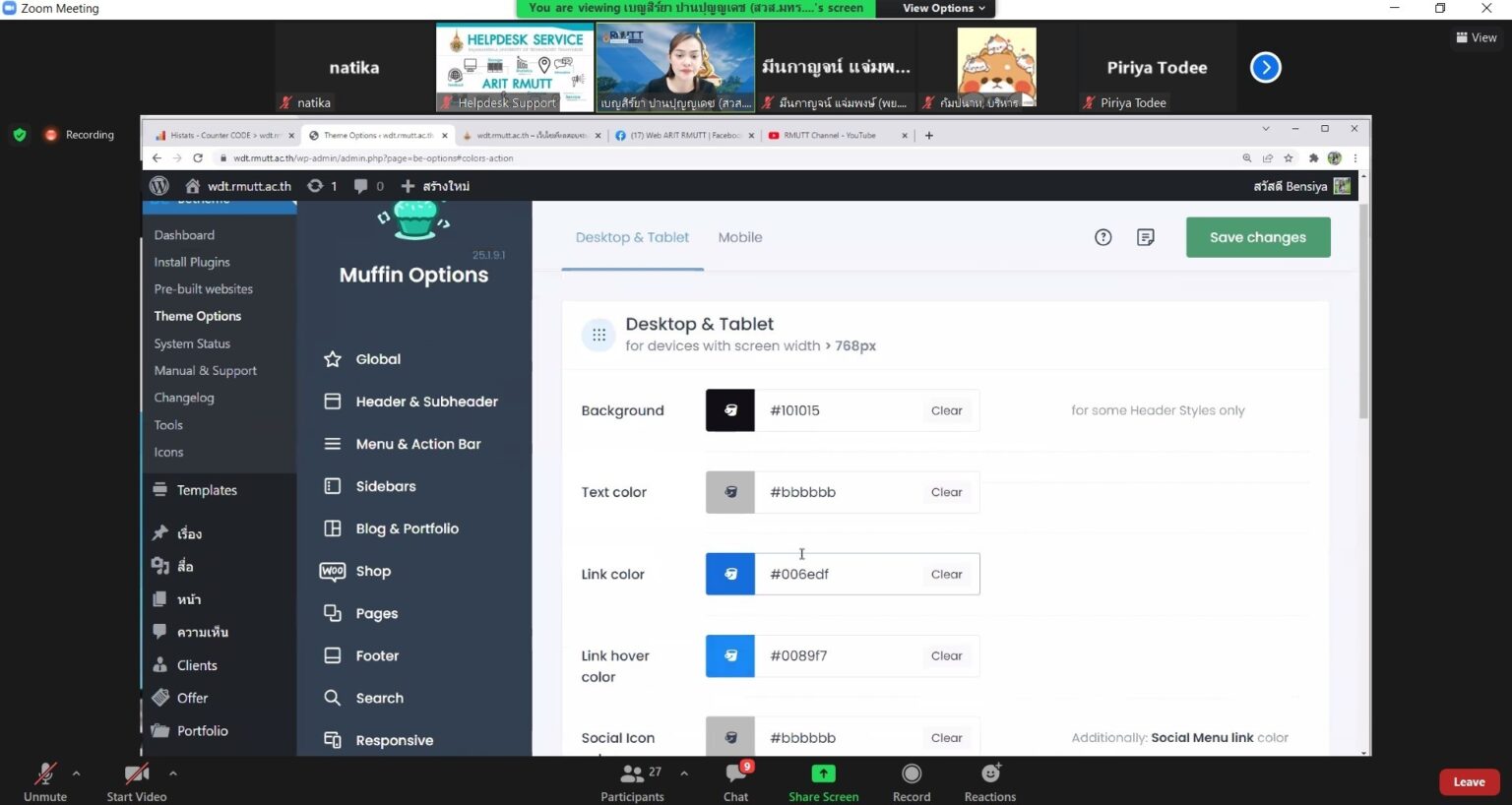The height and width of the screenshot is (805, 1512).
Task: Open new browser tab with plus button
Action: [929, 136]
